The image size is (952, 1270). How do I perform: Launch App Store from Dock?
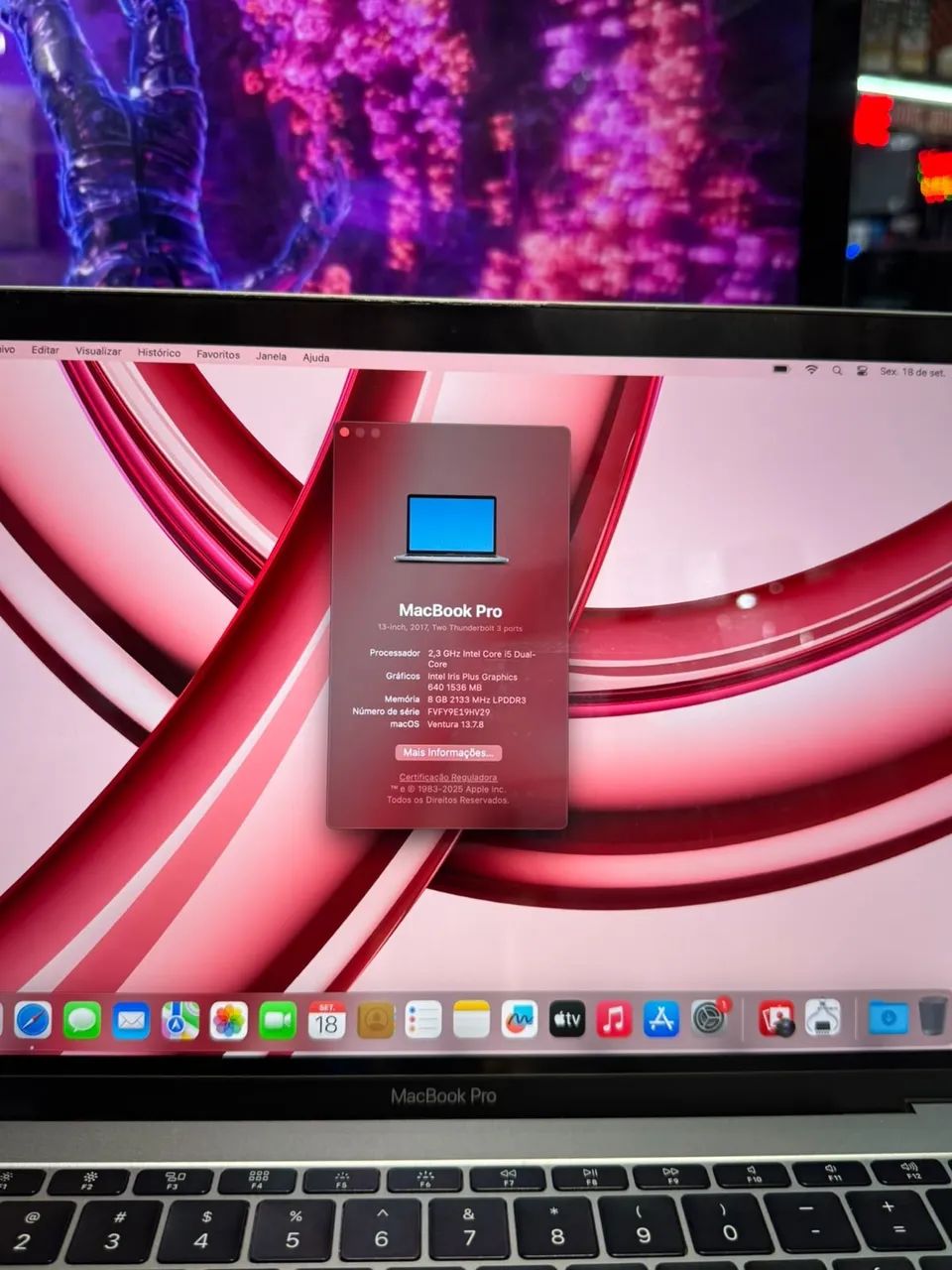click(x=661, y=1019)
